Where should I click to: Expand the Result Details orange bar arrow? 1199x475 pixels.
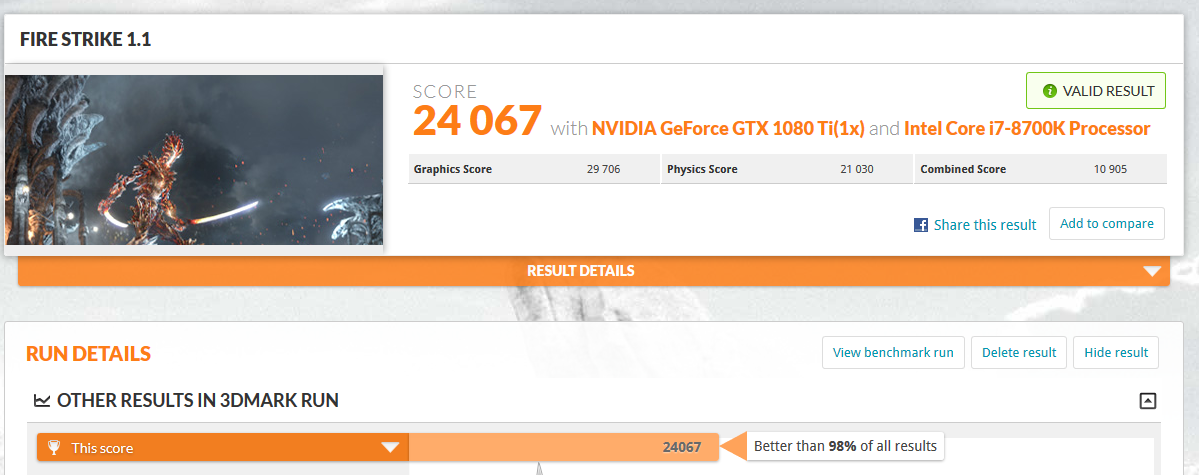pos(1152,271)
